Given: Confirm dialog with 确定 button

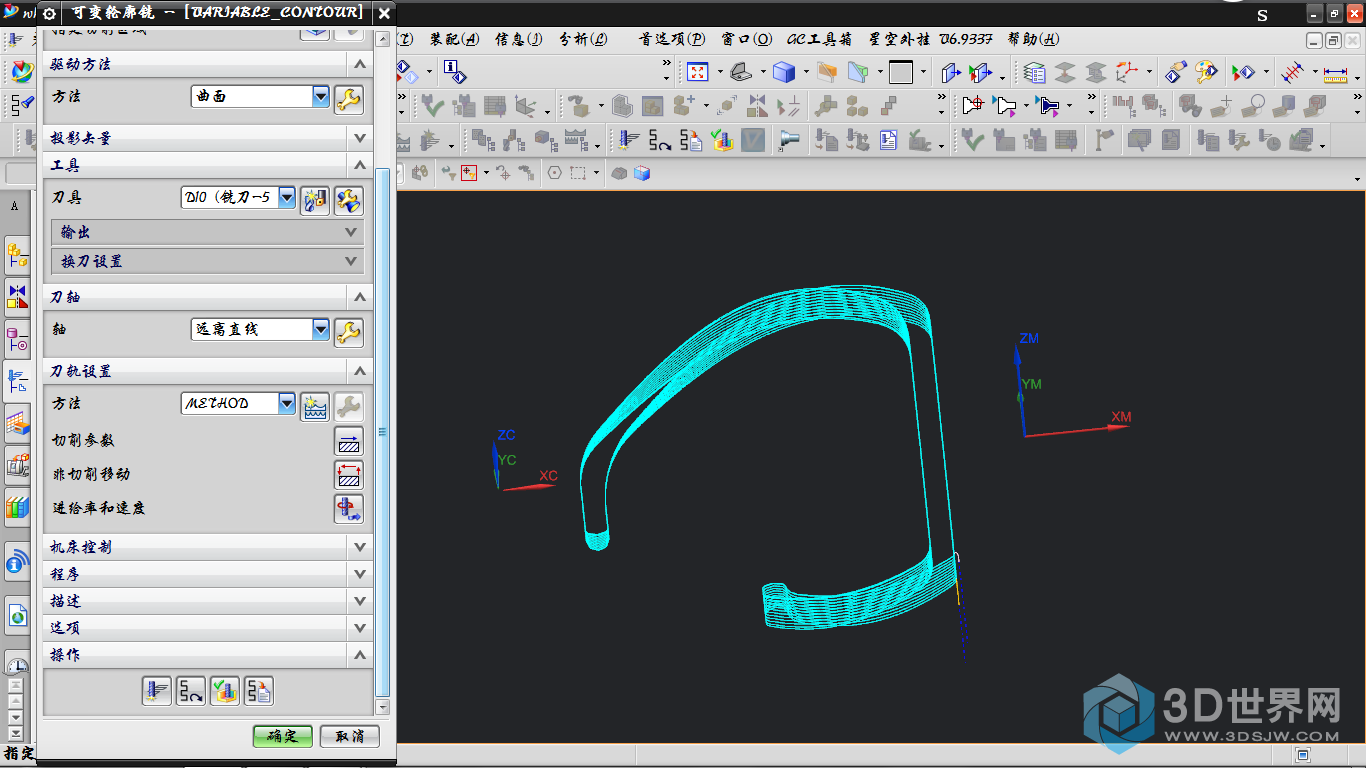Looking at the screenshot, I should 283,736.
